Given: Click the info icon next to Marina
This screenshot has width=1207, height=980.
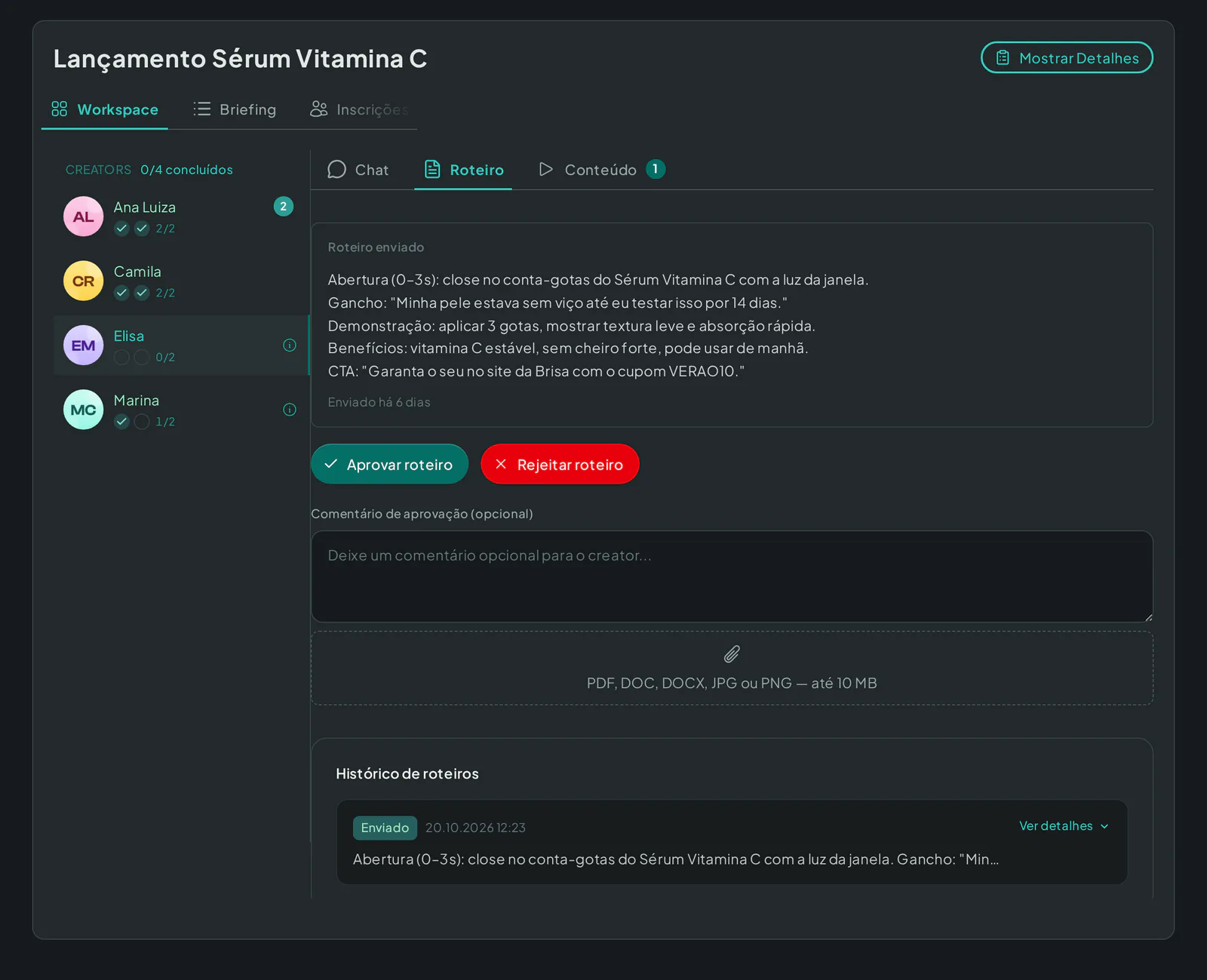Looking at the screenshot, I should click(x=290, y=410).
